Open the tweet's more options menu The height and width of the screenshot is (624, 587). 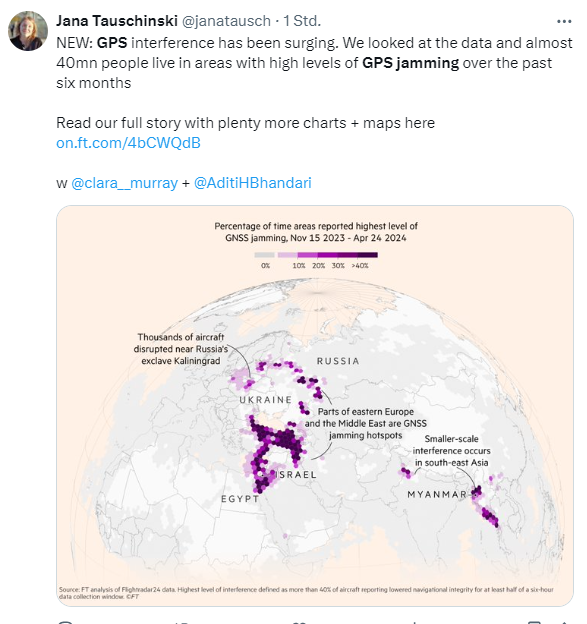click(x=564, y=21)
